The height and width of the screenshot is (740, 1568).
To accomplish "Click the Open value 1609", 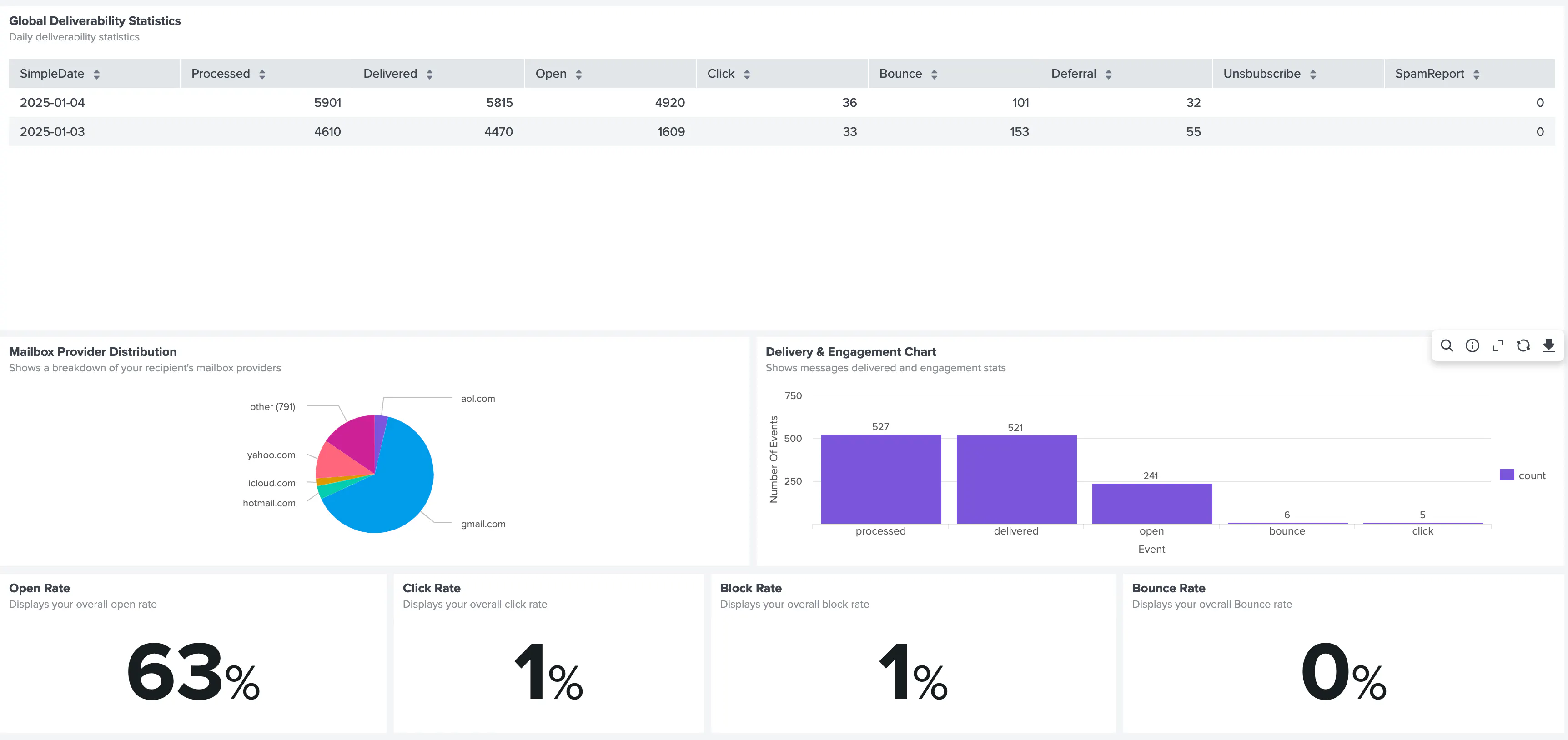I will (x=671, y=132).
